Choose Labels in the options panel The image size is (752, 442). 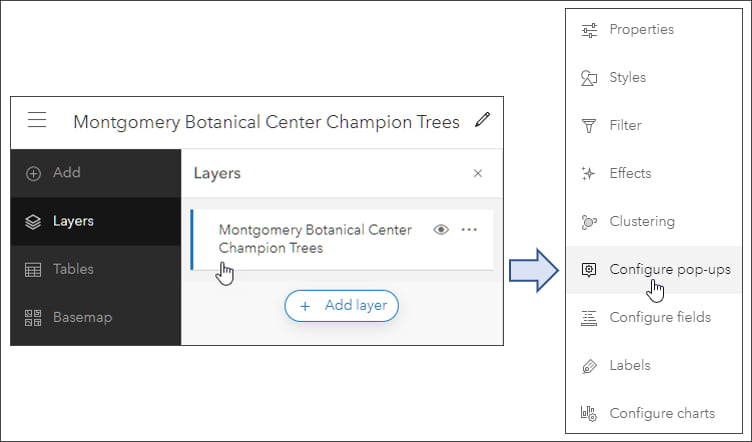tap(629, 365)
